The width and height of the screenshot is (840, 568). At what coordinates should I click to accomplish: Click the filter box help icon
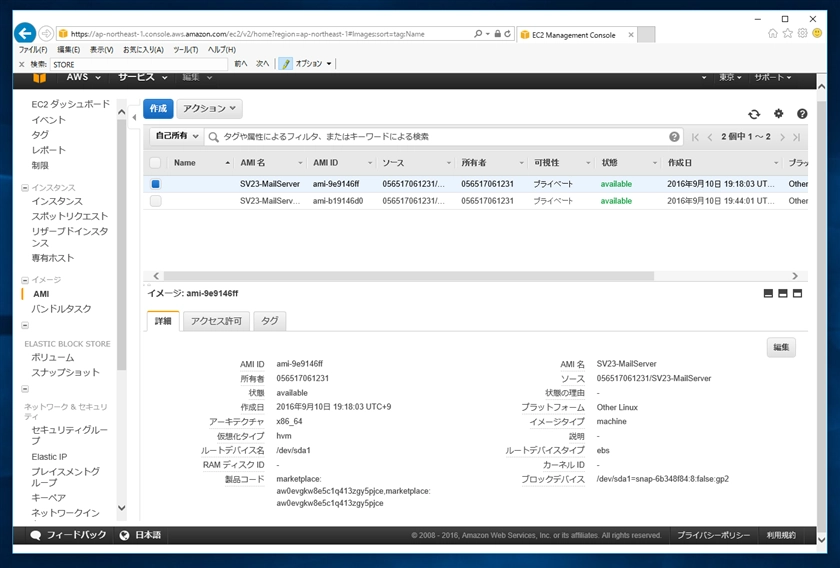674,137
